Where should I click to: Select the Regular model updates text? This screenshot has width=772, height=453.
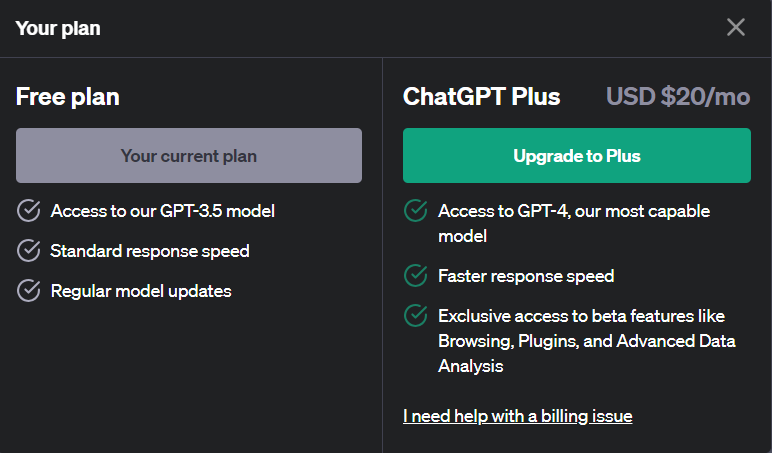pos(141,291)
